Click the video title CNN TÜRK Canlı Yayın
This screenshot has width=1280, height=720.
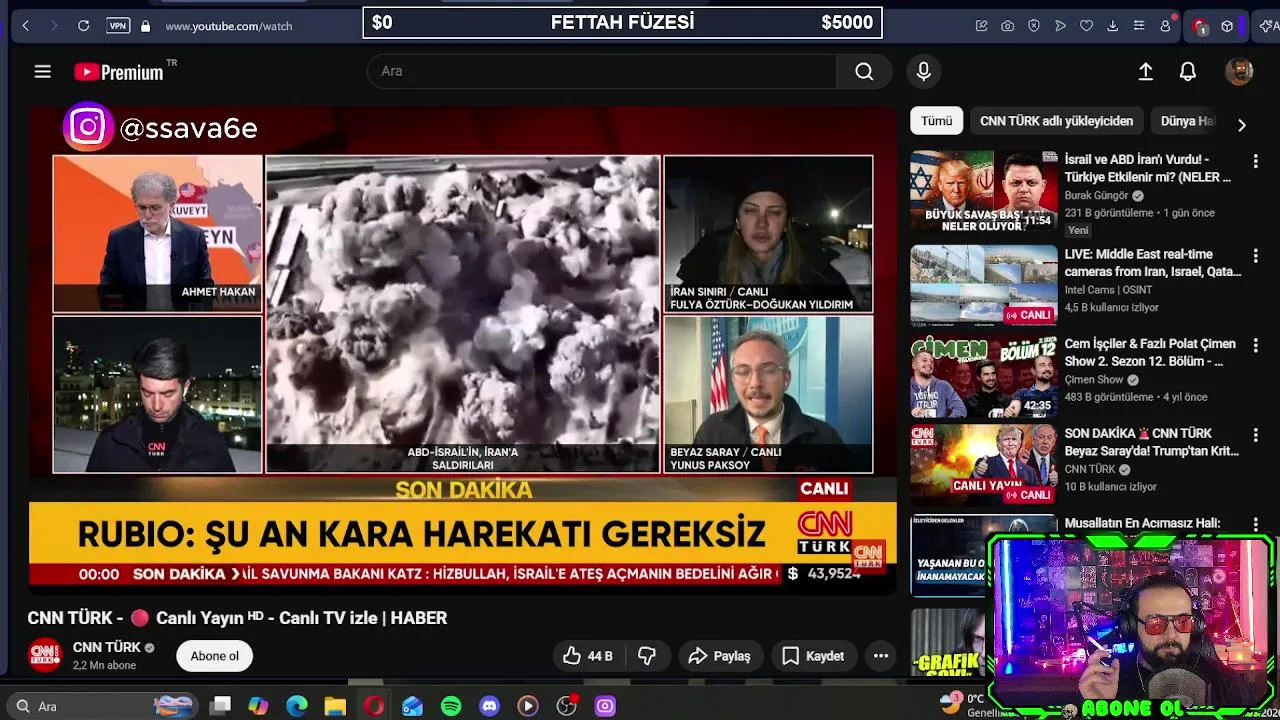click(x=237, y=618)
